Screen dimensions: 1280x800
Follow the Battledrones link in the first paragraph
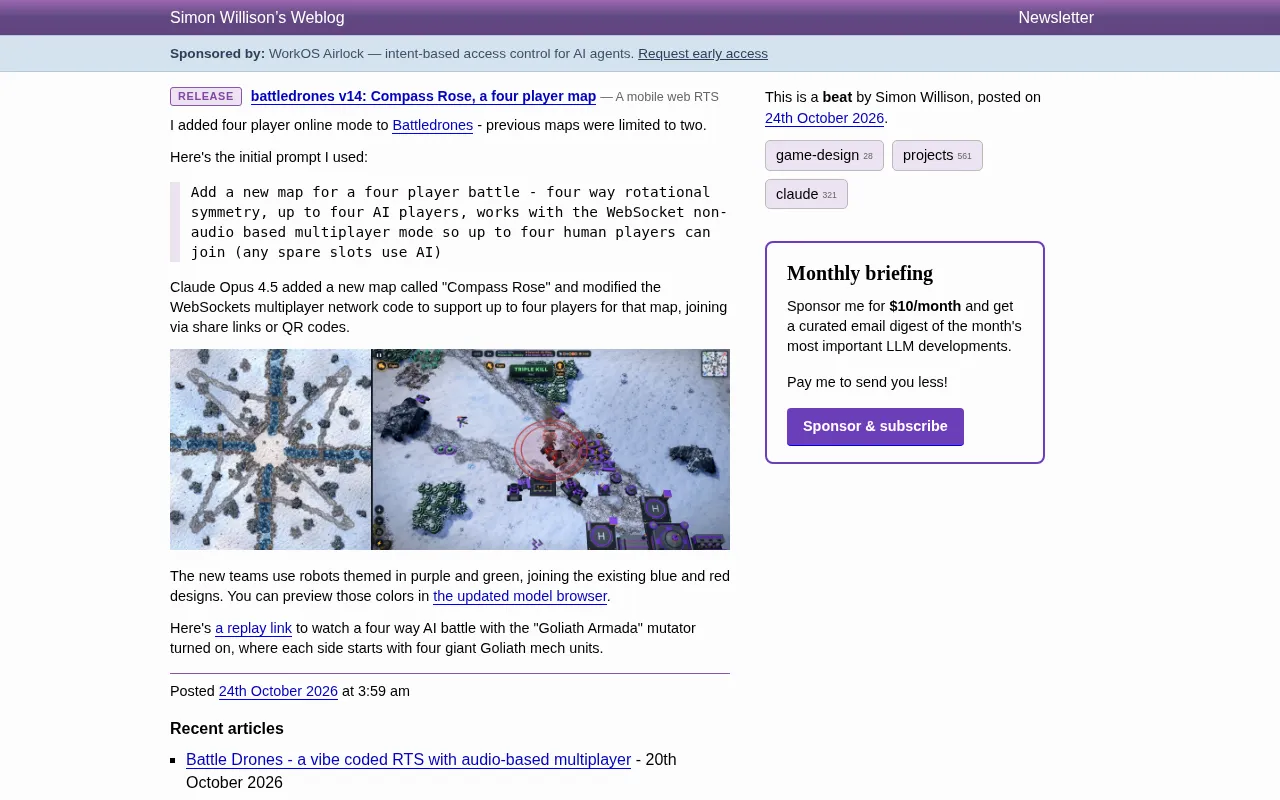432,126
